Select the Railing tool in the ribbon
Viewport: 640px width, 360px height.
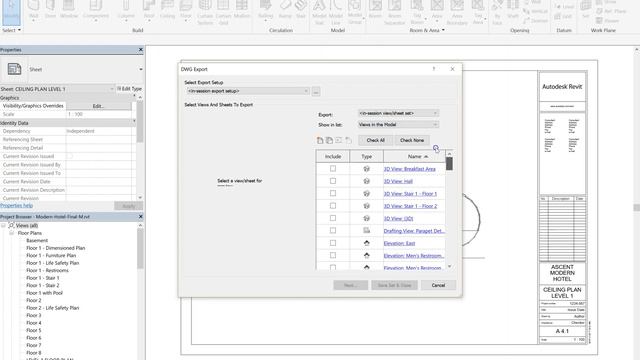tap(265, 10)
